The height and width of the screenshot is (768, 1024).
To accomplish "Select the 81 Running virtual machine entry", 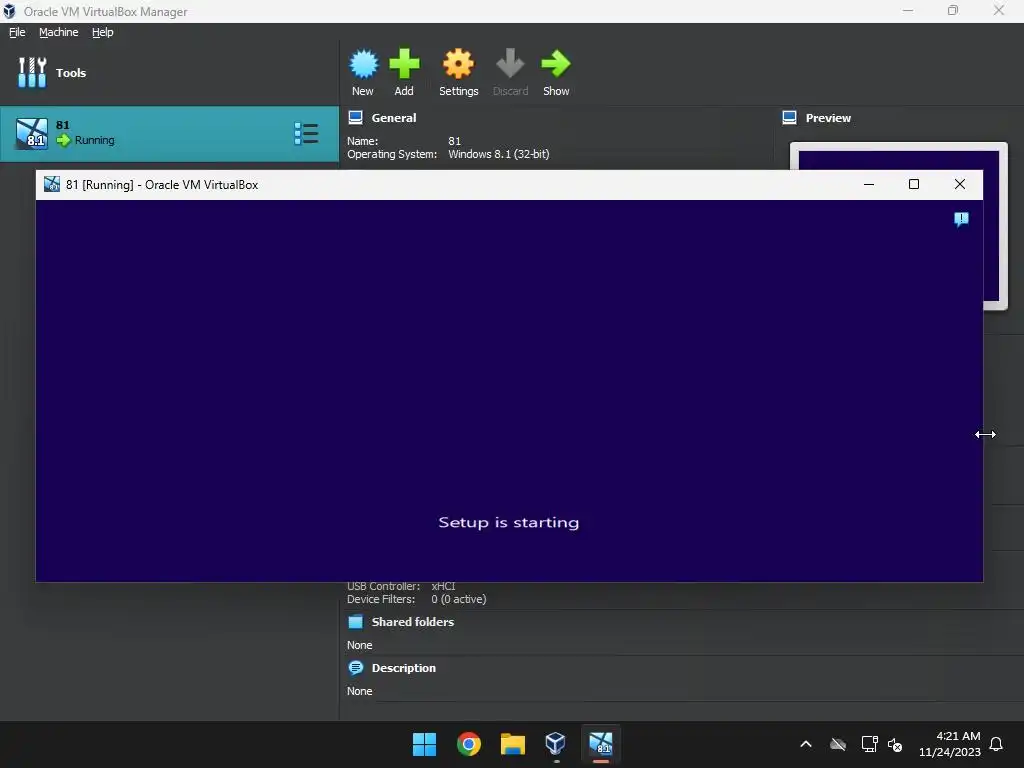I will (x=169, y=133).
